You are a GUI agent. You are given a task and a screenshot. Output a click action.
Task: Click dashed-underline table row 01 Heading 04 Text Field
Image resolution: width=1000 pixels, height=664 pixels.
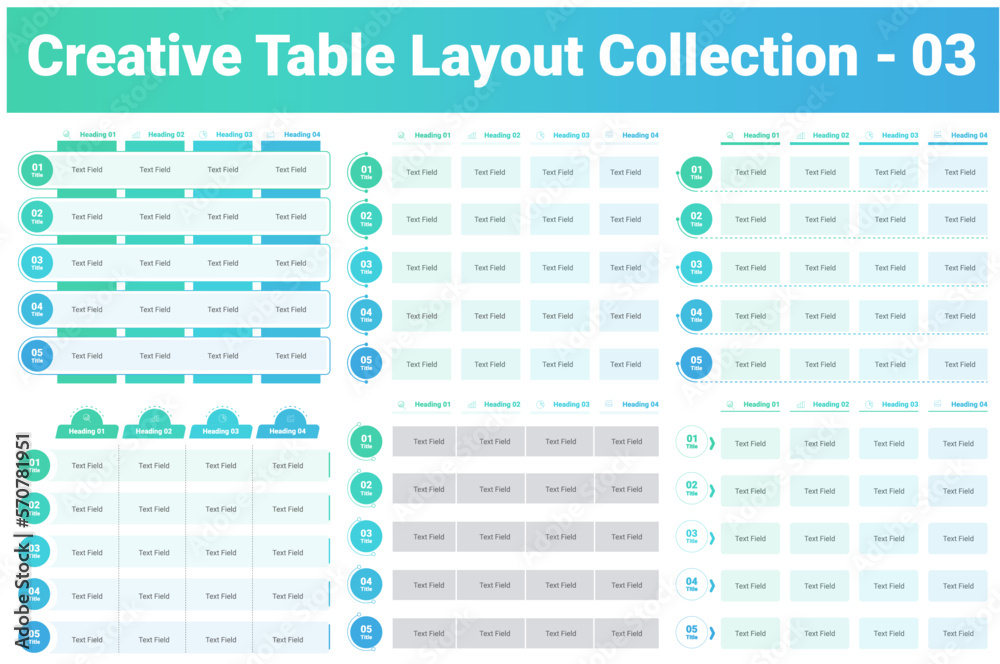[958, 172]
